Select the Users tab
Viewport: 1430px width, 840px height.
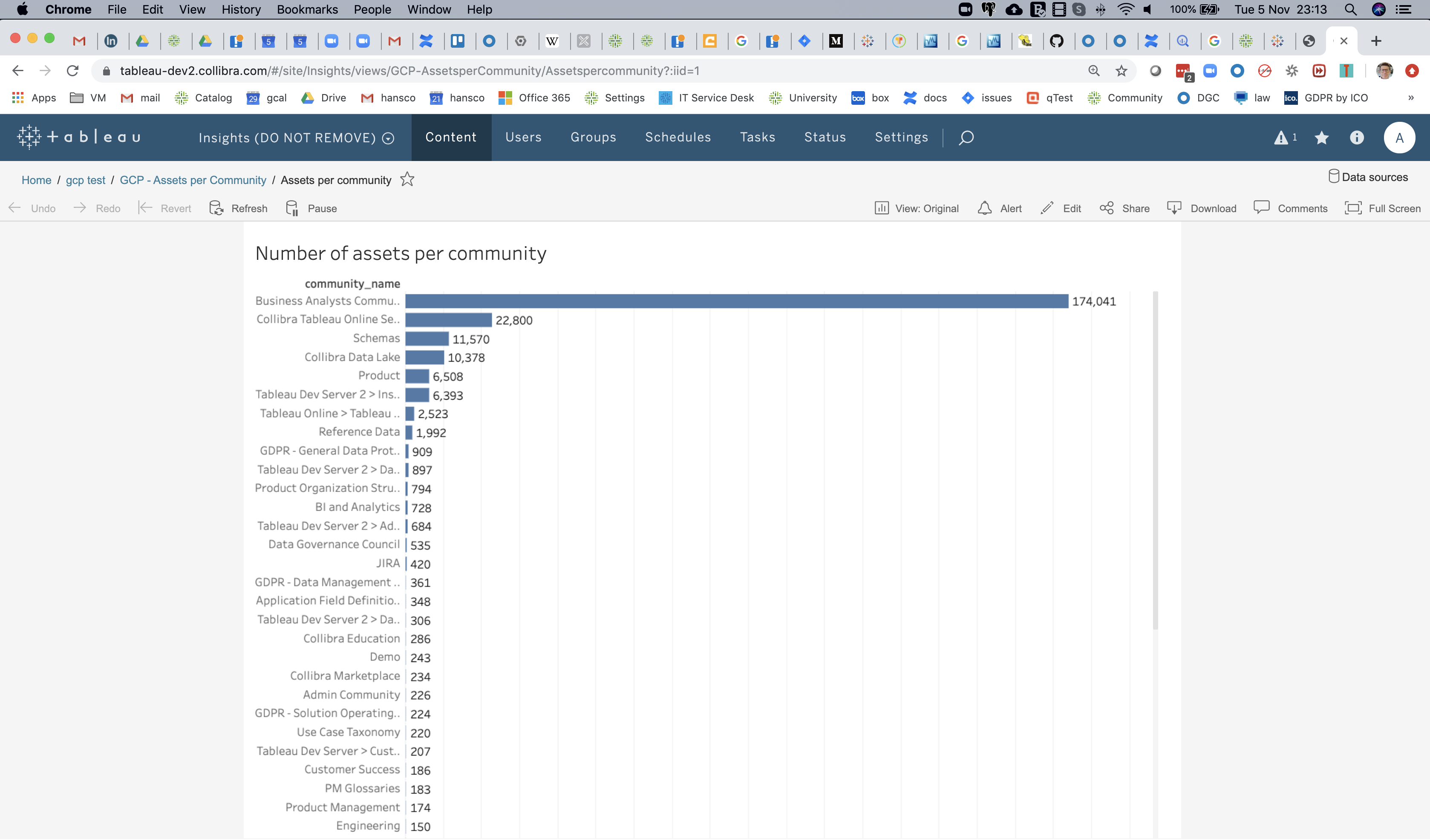point(523,137)
